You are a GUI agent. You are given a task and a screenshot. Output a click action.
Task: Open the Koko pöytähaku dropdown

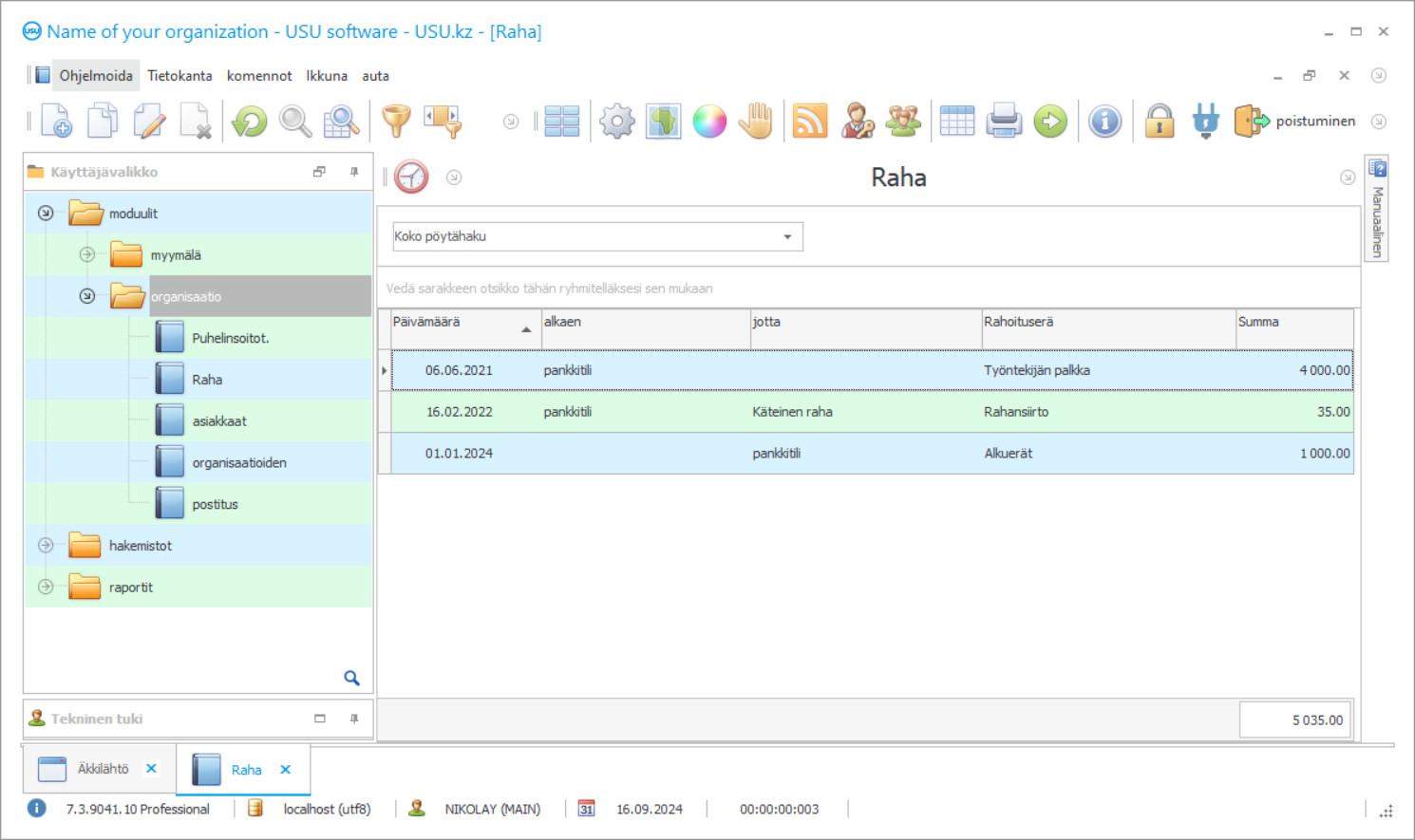[x=787, y=236]
